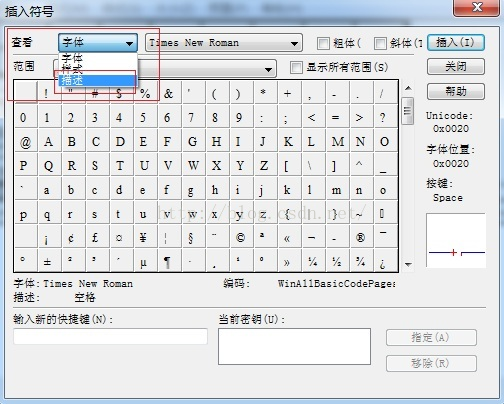The height and width of the screenshot is (404, 504).
Task: Click the symbol grid scroll-down arrow
Action: pos(408,265)
